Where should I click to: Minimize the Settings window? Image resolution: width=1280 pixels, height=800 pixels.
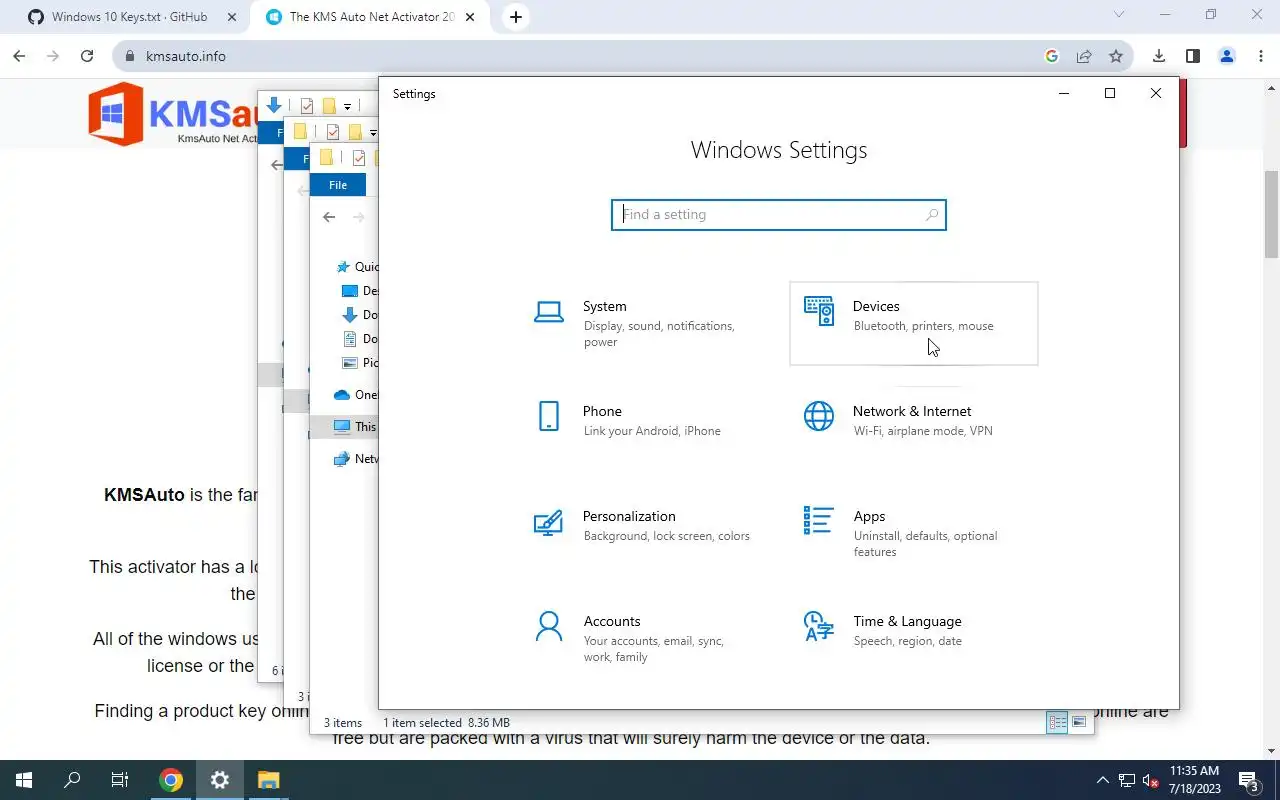pyautogui.click(x=1064, y=93)
